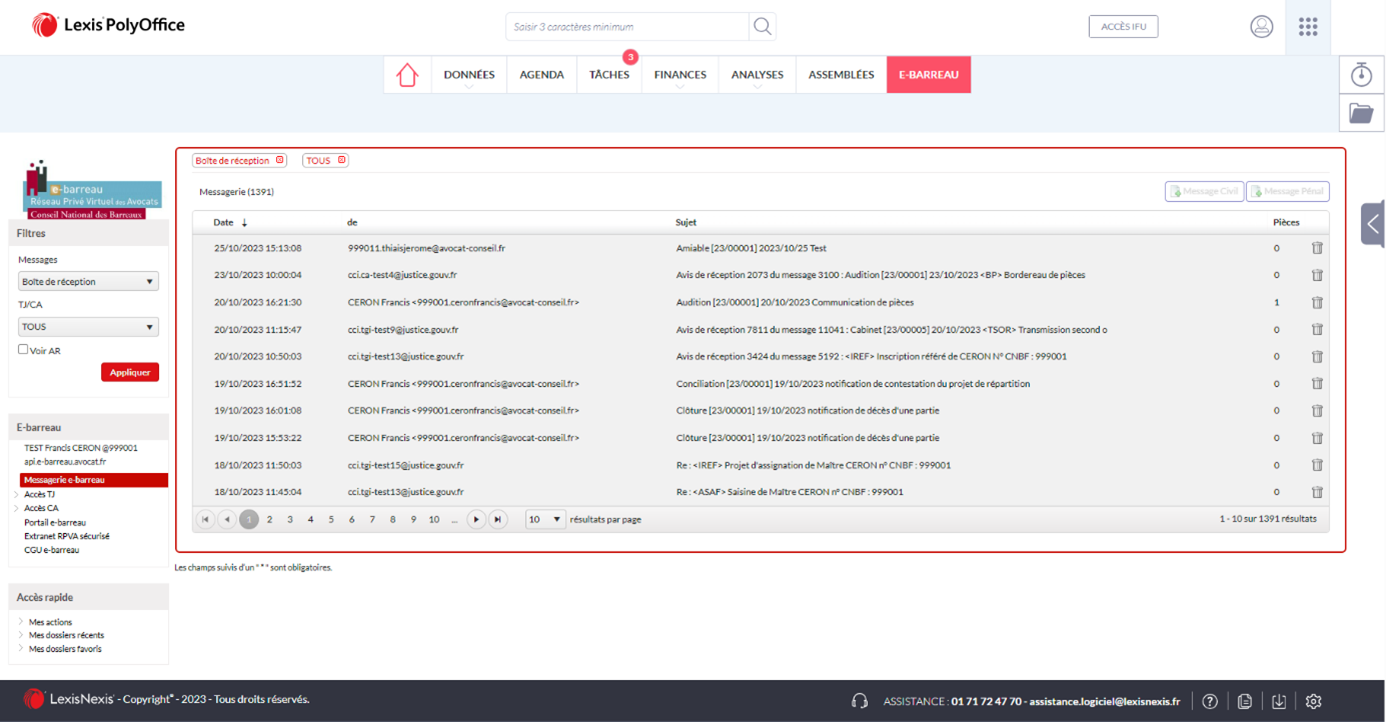
Task: Click the Message Pénal button
Action: point(1288,191)
